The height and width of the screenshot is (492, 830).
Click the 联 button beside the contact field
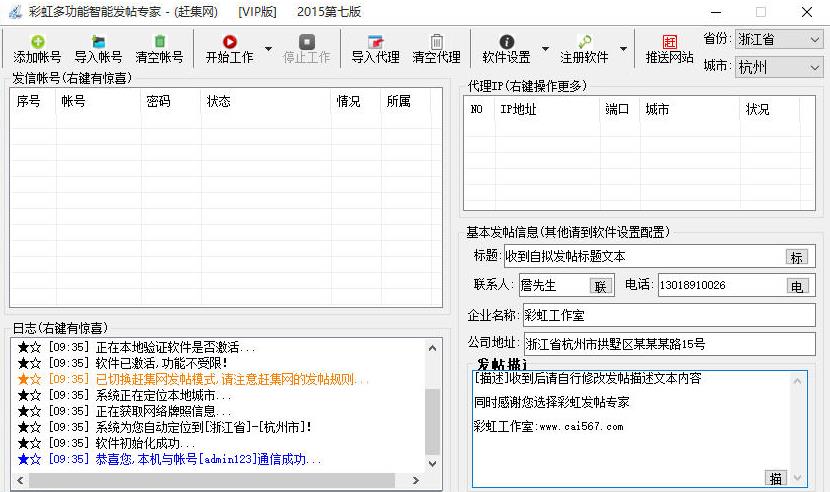600,286
